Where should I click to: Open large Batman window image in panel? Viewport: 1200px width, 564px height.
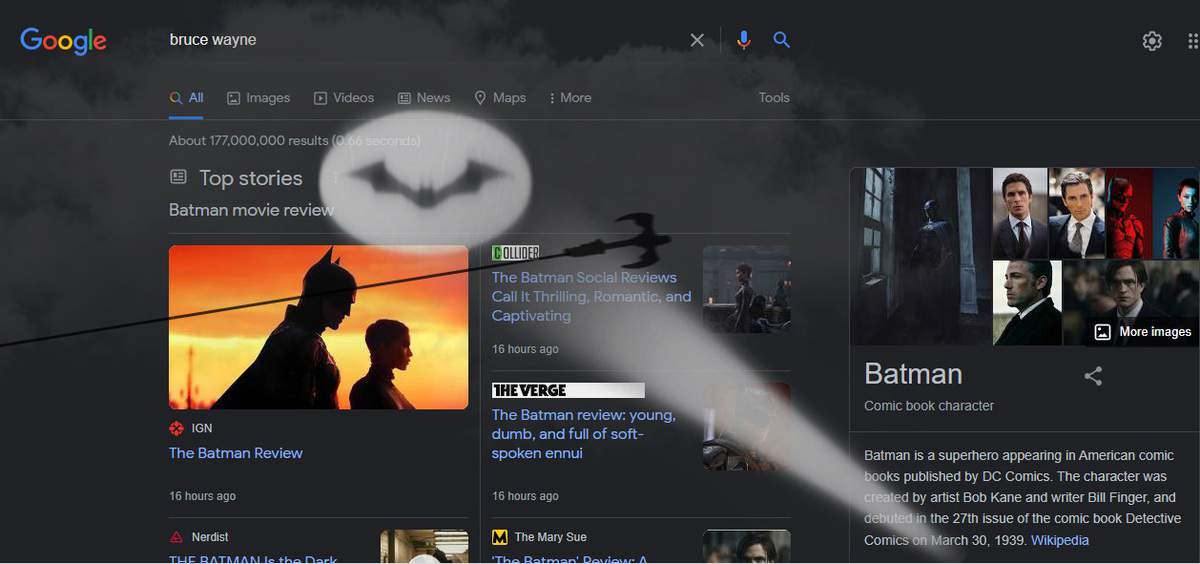pyautogui.click(x=920, y=256)
